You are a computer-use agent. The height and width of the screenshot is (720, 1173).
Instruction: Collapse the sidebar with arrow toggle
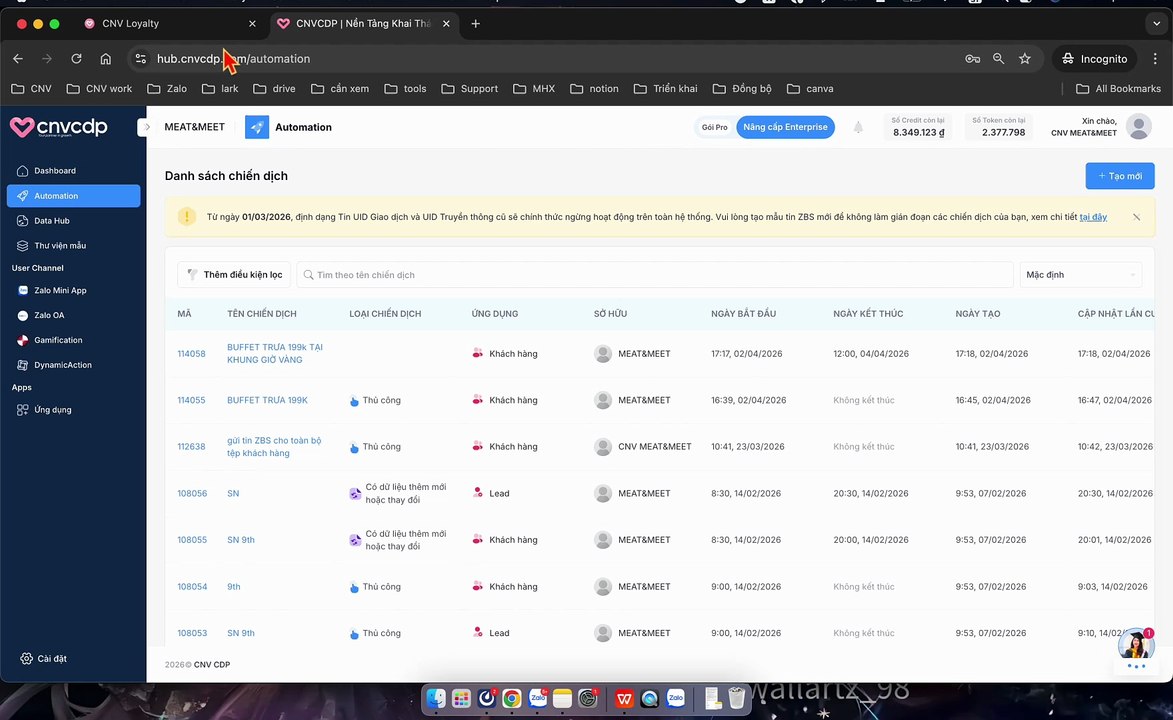tap(147, 127)
